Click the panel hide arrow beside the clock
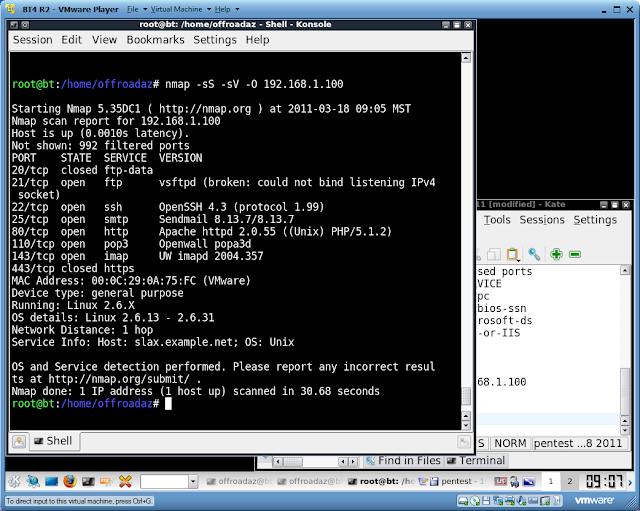The image size is (640, 511). click(x=630, y=482)
